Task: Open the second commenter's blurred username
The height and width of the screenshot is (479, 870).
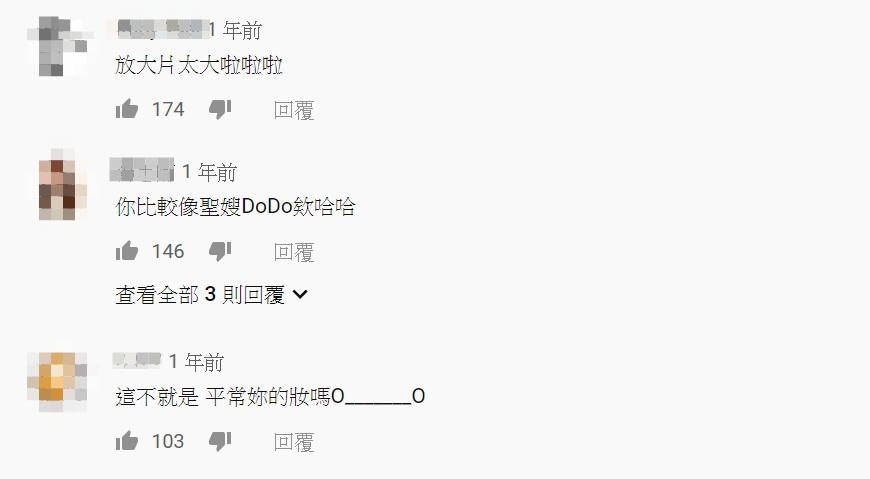Action: pyautogui.click(x=142, y=171)
